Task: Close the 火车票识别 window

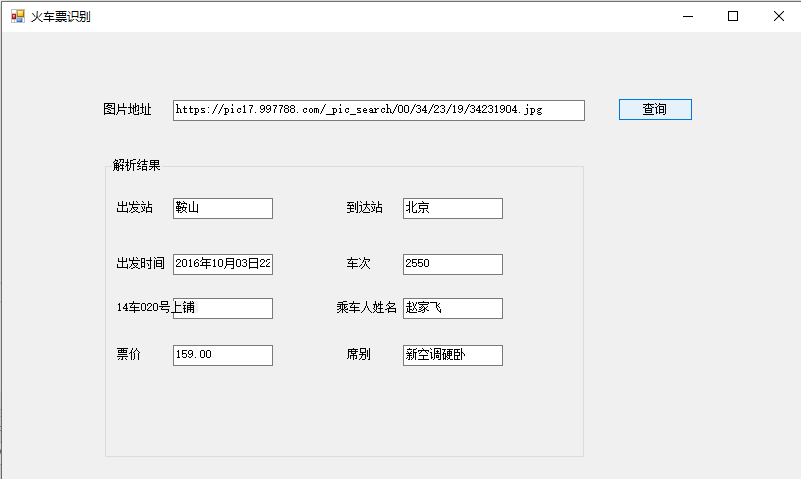Action: [779, 16]
